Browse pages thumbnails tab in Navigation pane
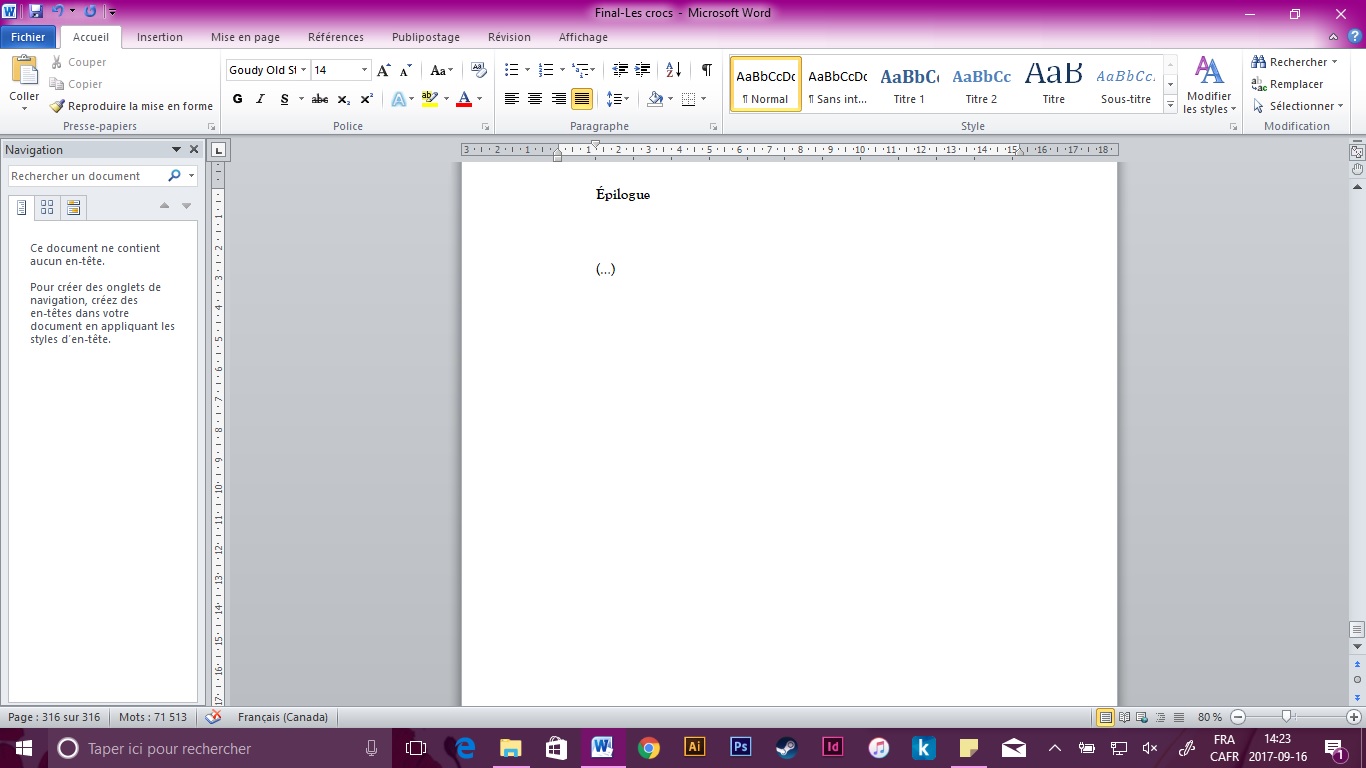 (x=47, y=208)
